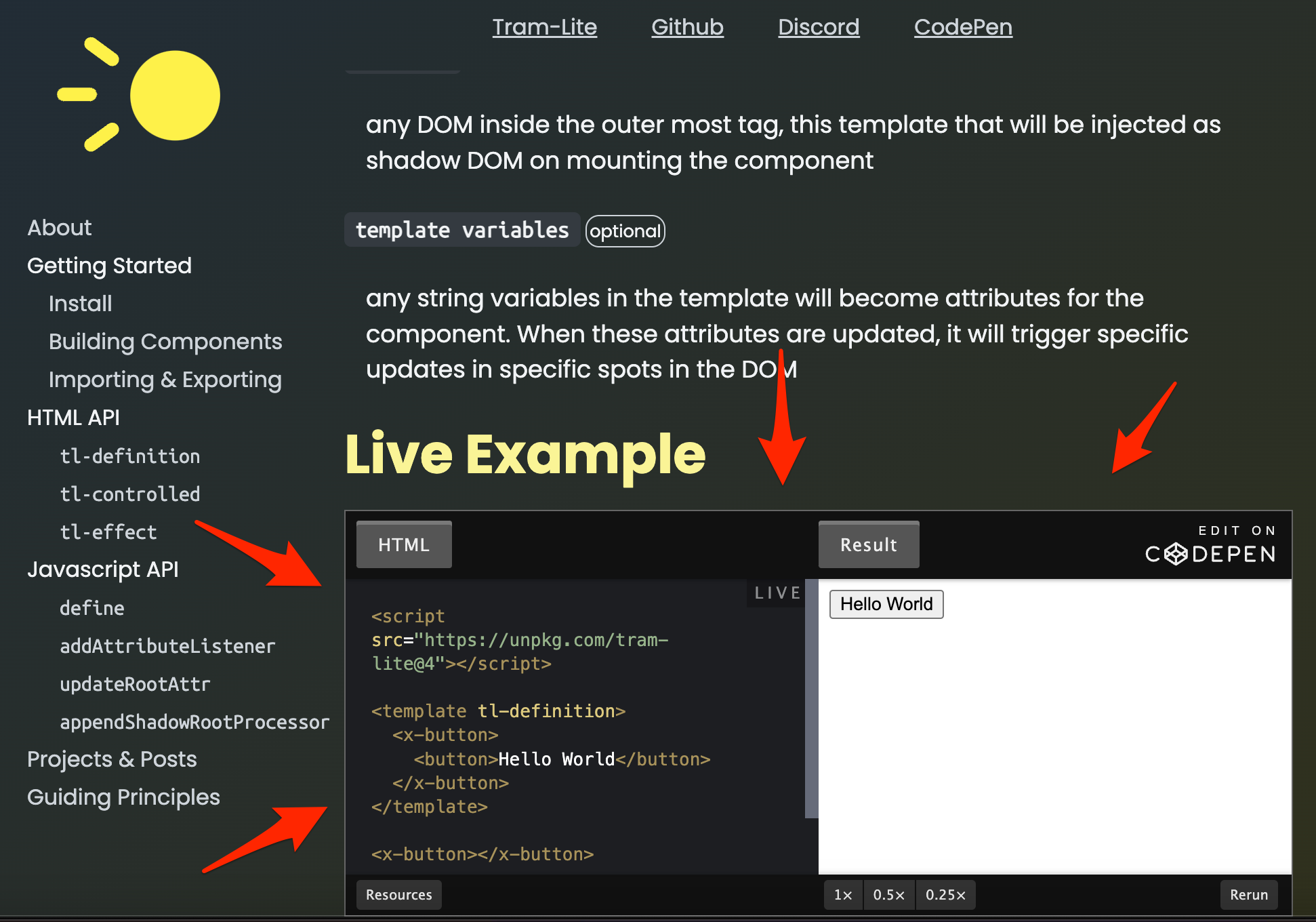Image resolution: width=1316 pixels, height=922 pixels.
Task: Click the </template> closing tag line
Action: point(430,807)
